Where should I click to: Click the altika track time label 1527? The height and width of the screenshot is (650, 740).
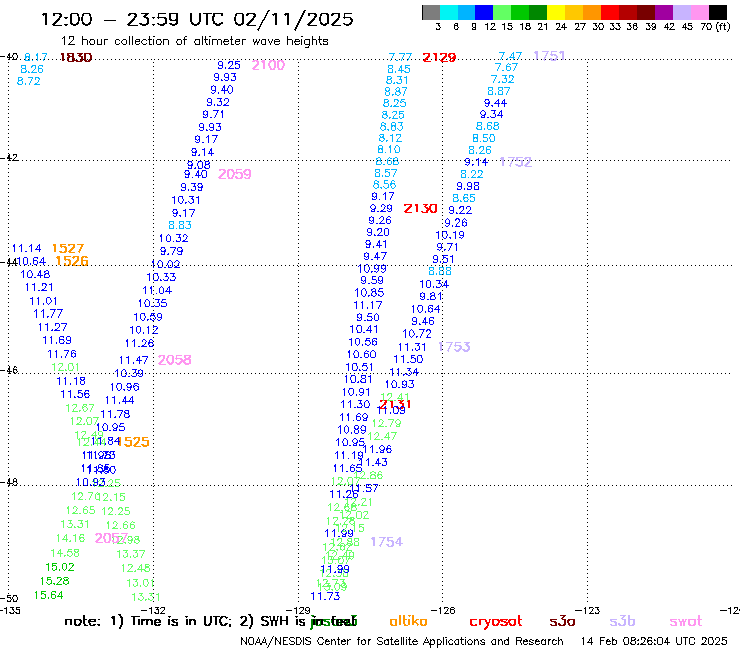tap(68, 248)
